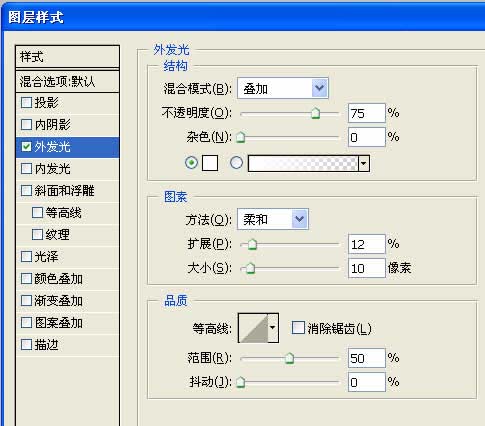The width and height of the screenshot is (485, 426).
Task: Enable the 图案叠加 pattern overlay checkbox
Action: (26, 323)
